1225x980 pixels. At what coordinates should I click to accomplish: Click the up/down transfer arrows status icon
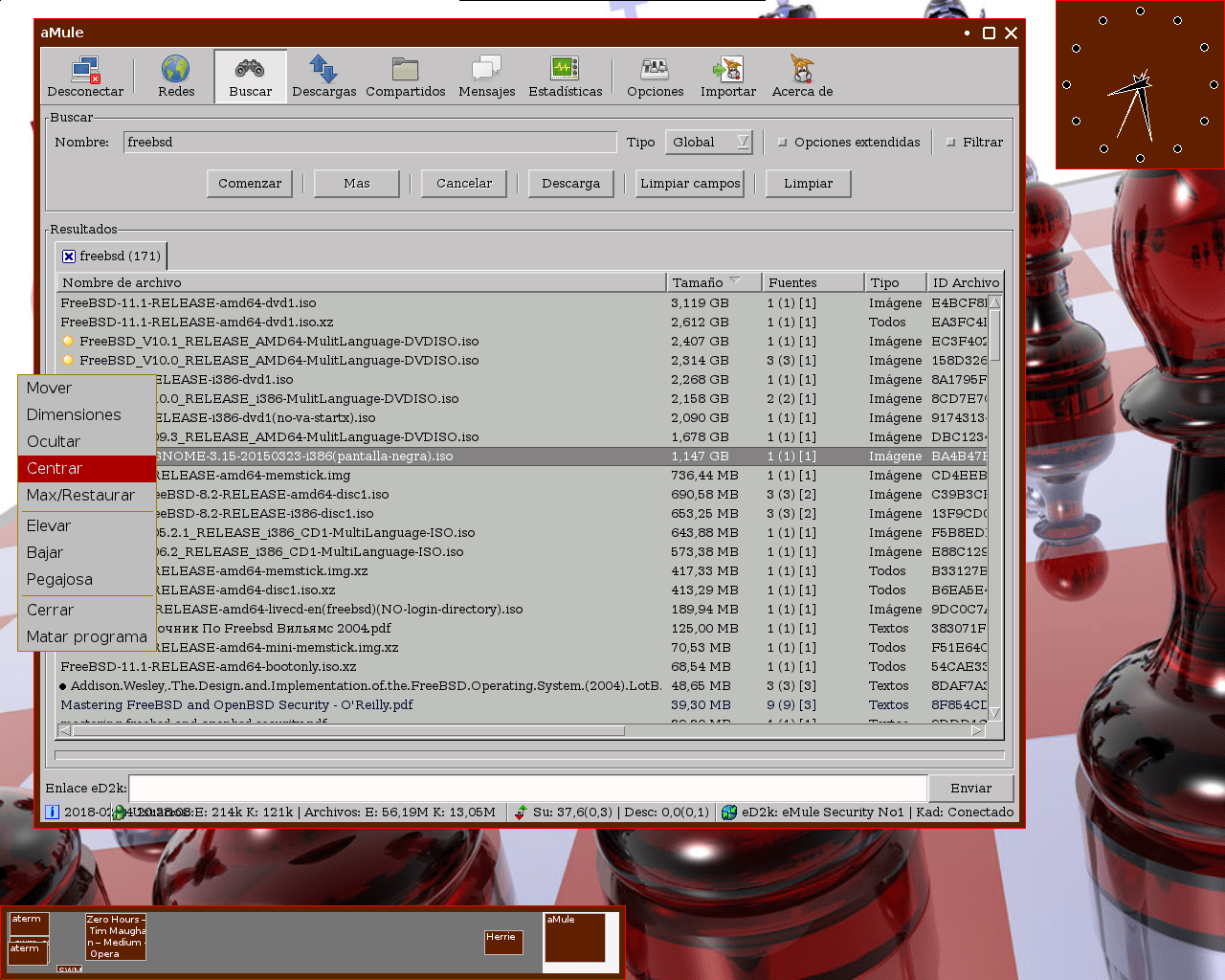pos(521,813)
